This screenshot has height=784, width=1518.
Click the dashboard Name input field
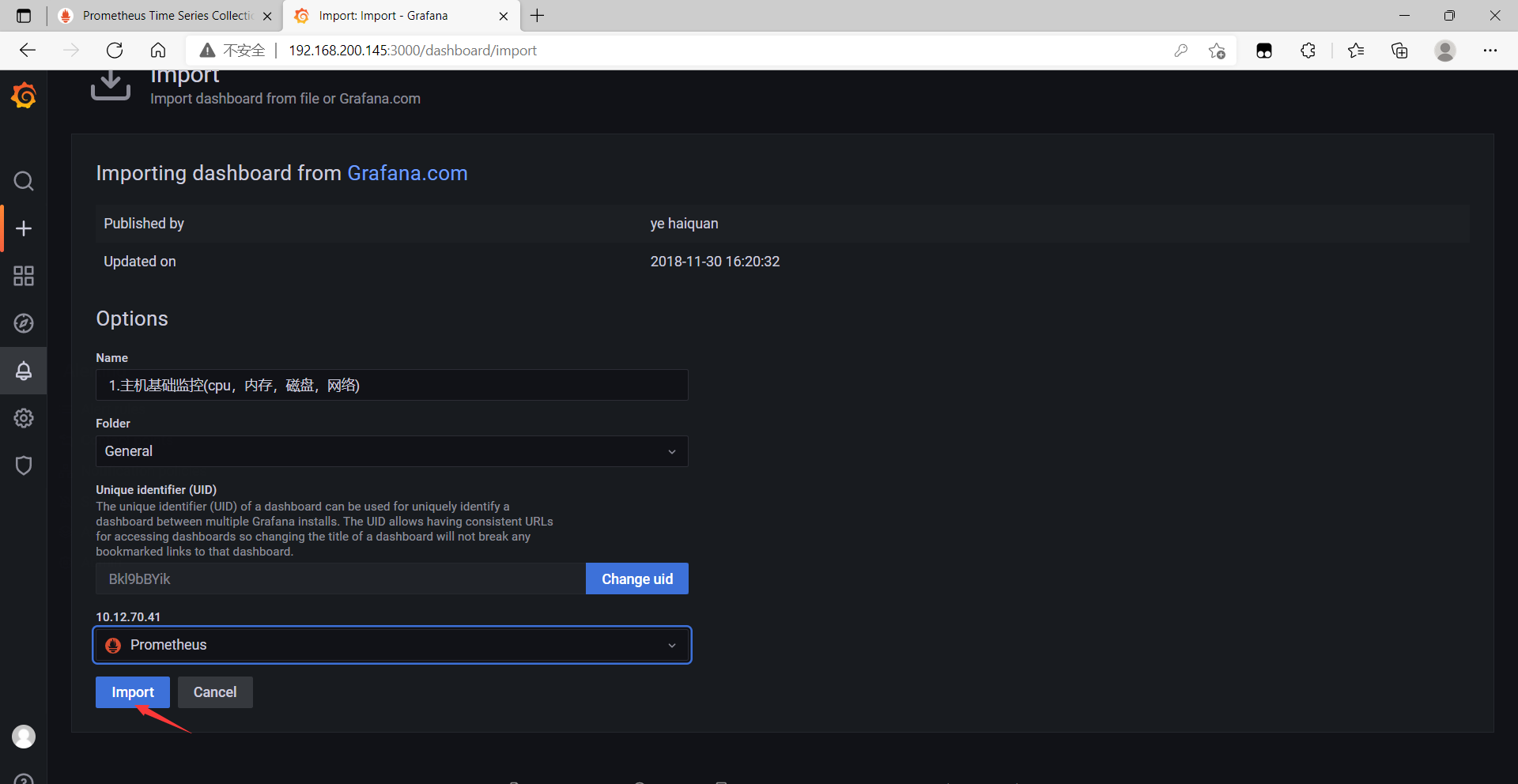coord(392,385)
